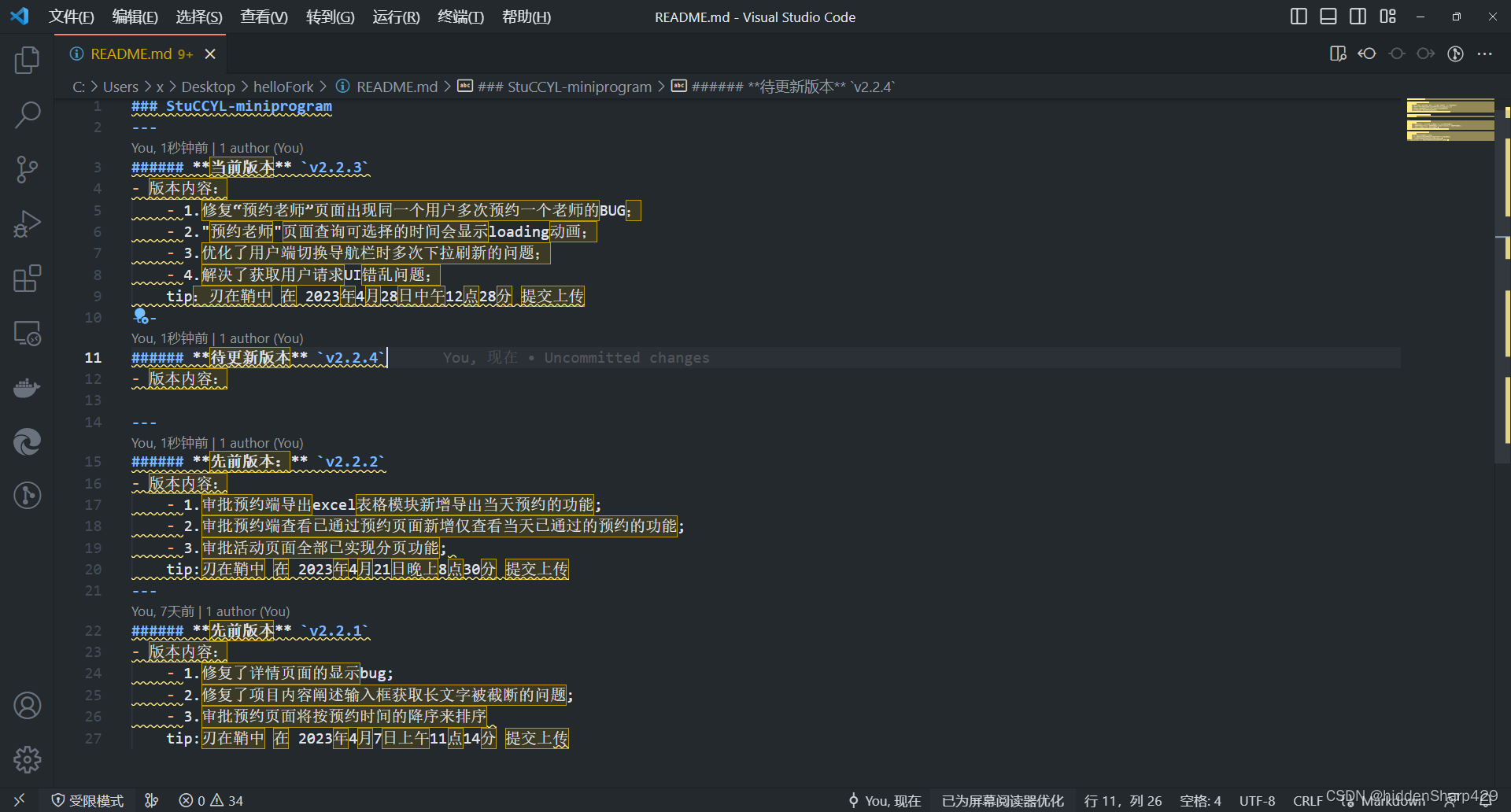The width and height of the screenshot is (1511, 812).
Task: Open the Accounts menu in activity bar
Action: tap(27, 706)
